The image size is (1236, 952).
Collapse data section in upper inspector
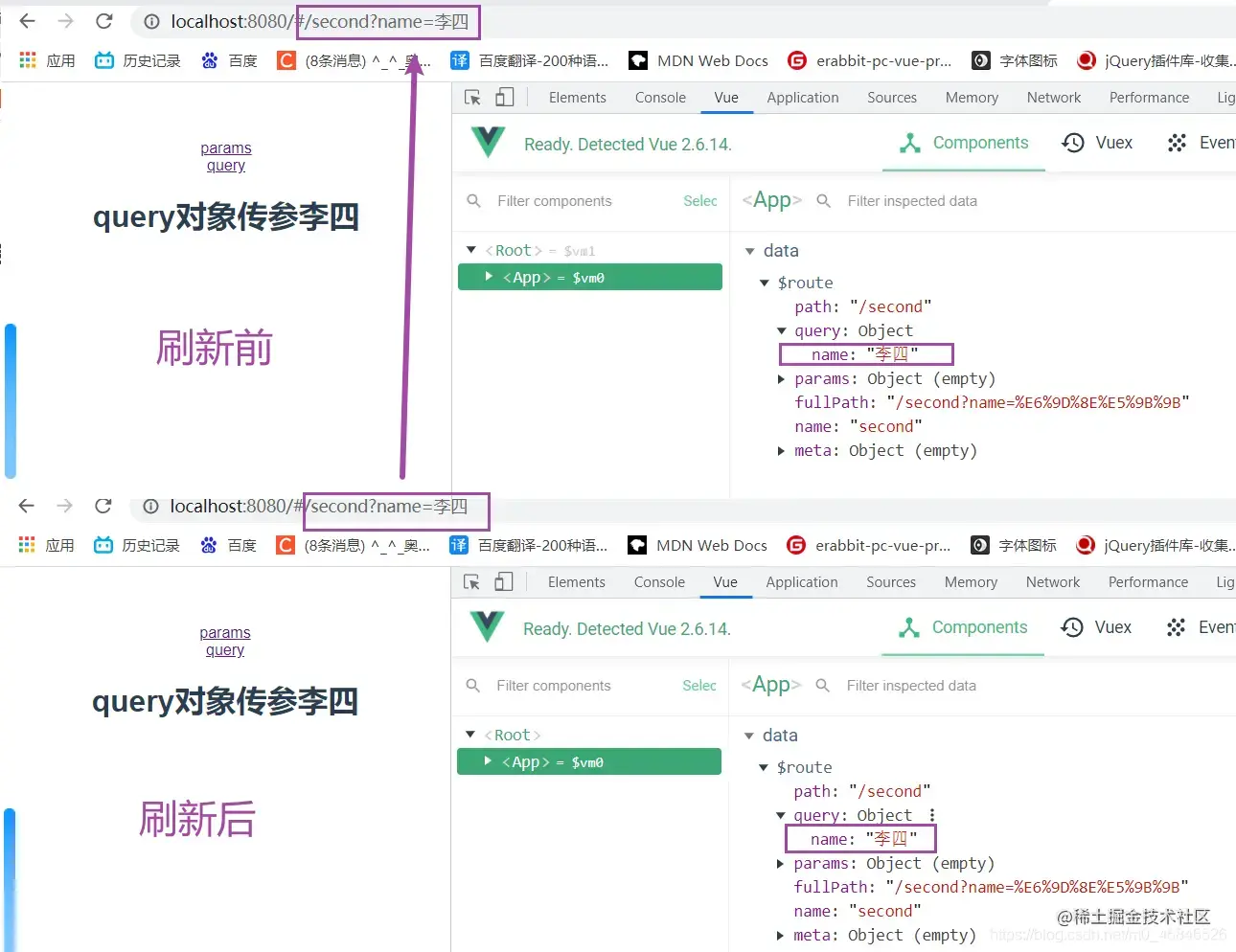[x=750, y=251]
